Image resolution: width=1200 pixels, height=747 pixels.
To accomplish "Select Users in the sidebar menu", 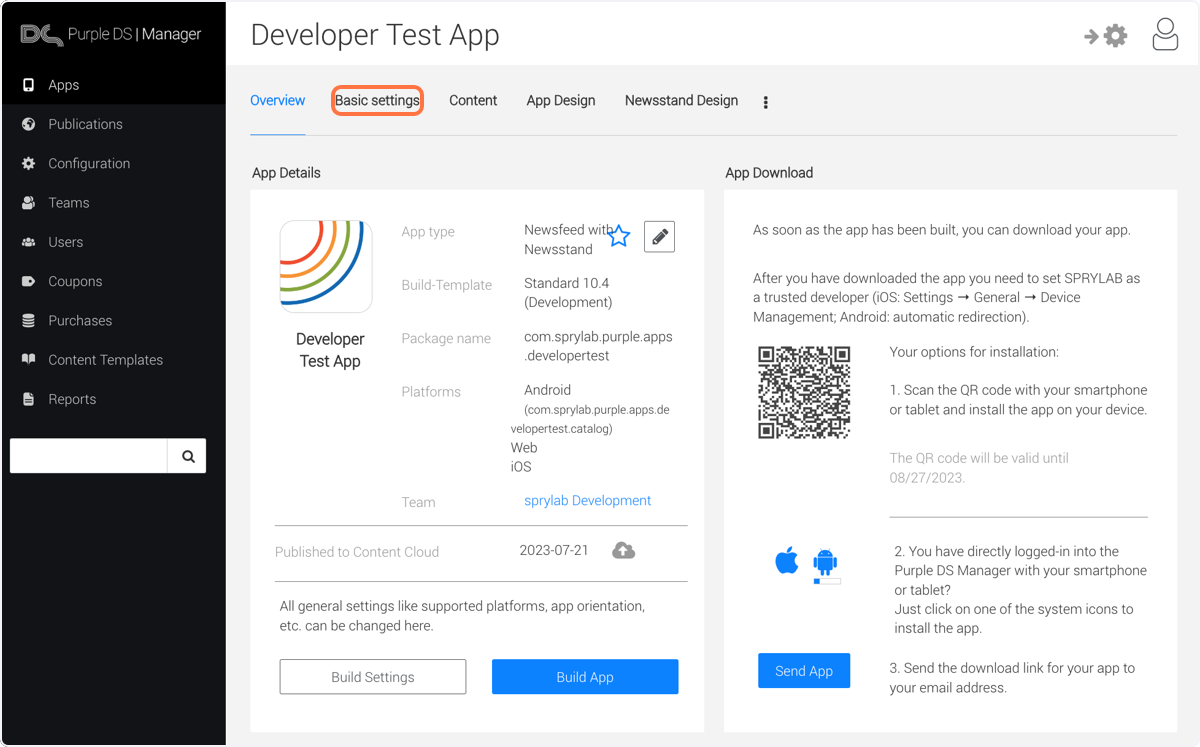I will click(113, 242).
